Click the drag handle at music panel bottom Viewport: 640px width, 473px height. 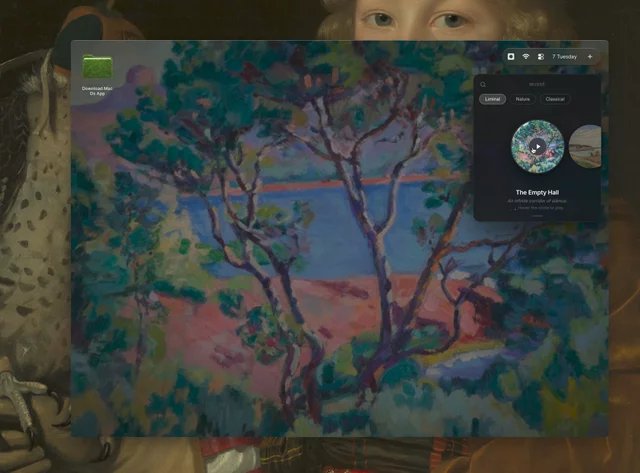tap(537, 215)
